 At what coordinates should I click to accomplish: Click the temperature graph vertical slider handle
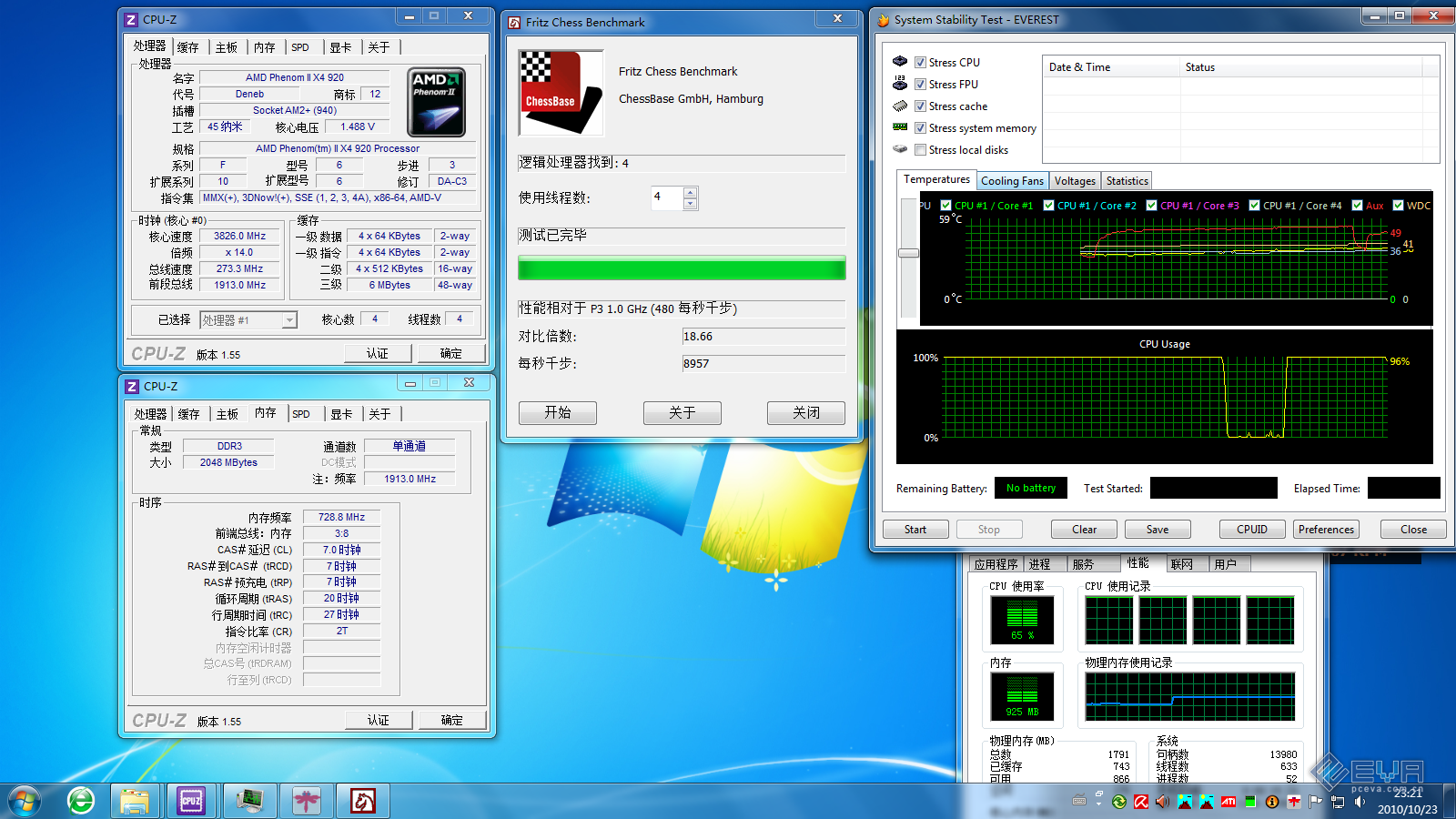point(908,253)
